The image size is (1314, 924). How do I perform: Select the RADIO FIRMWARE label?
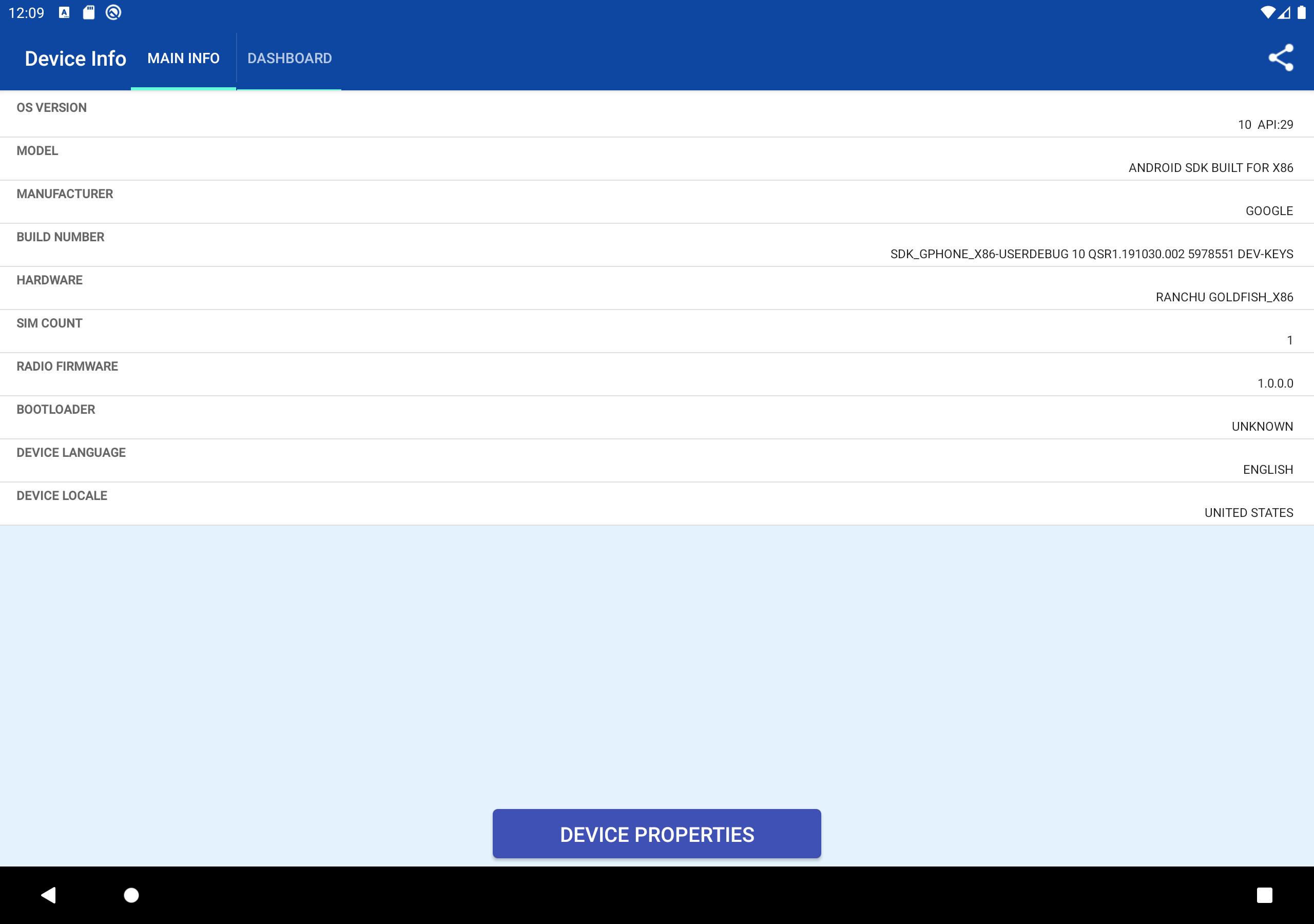point(67,367)
